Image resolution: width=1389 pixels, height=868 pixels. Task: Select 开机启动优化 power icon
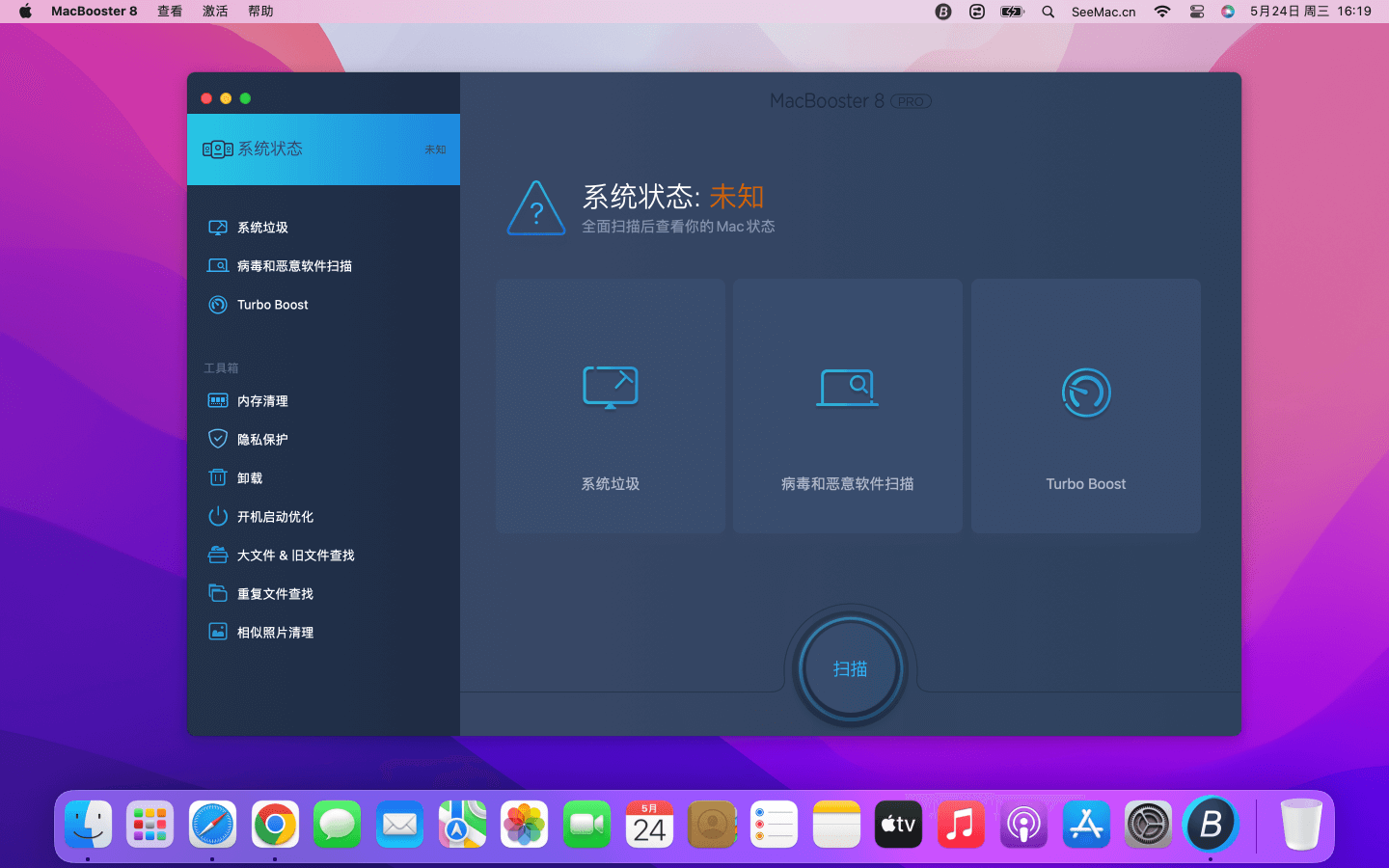pos(218,517)
